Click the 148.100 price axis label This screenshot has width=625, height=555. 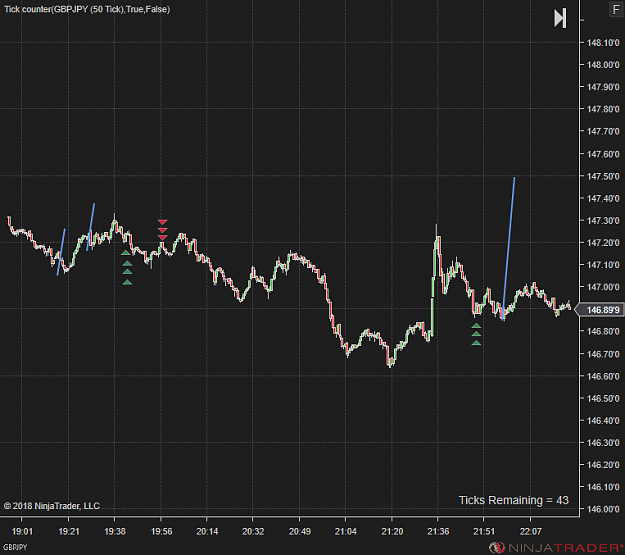(603, 43)
